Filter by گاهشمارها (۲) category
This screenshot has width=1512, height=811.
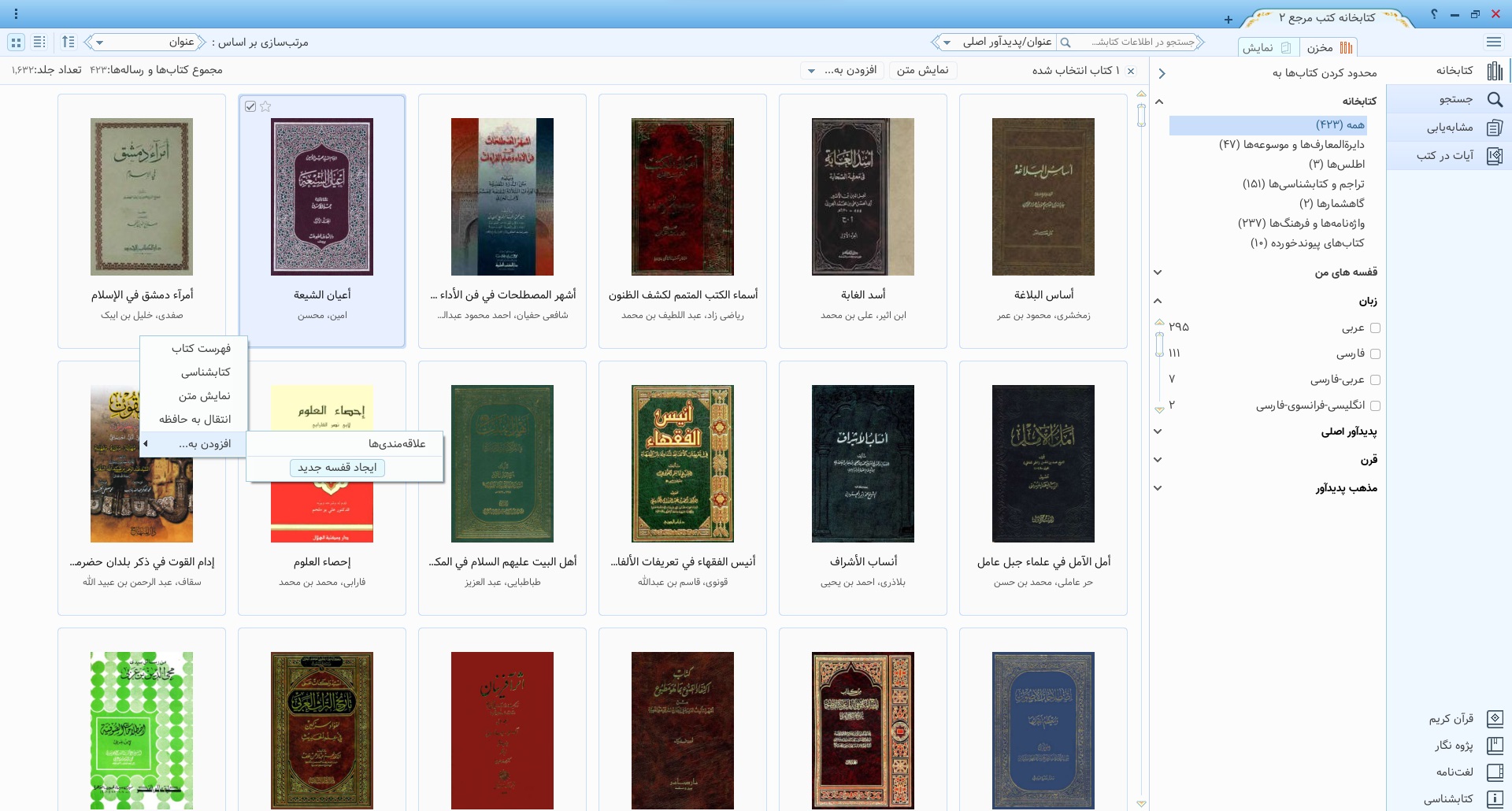(1332, 204)
